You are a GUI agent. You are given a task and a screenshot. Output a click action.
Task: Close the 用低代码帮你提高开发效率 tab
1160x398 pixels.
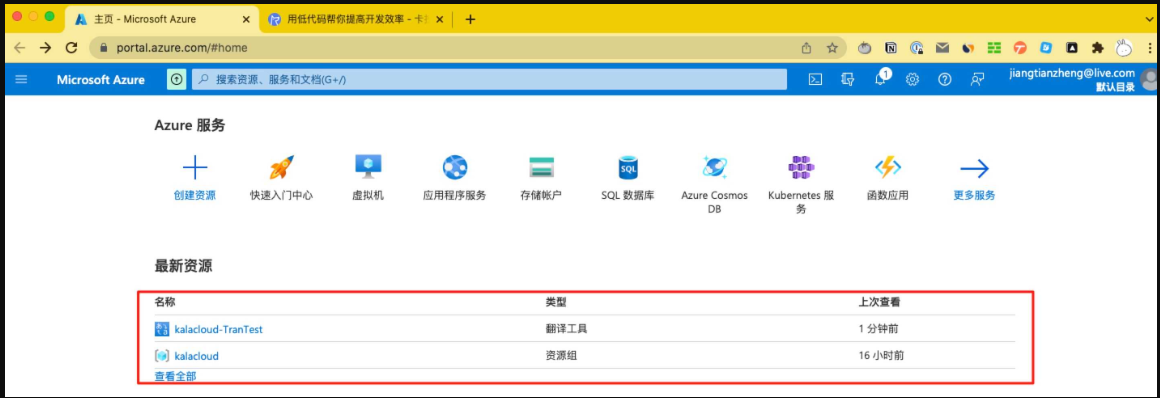coord(439,19)
